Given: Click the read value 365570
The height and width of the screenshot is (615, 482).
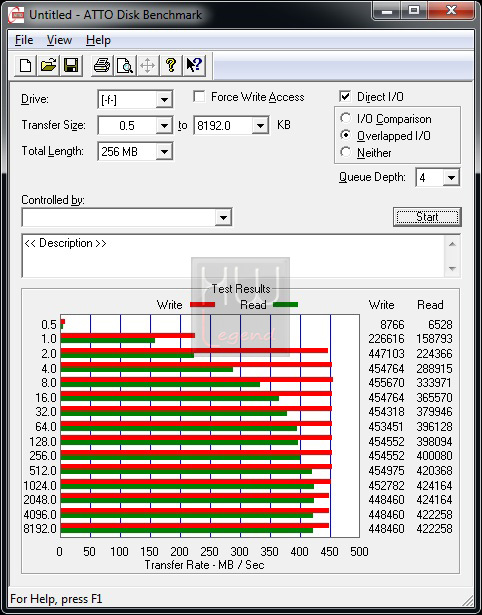Looking at the screenshot, I should [435, 398].
